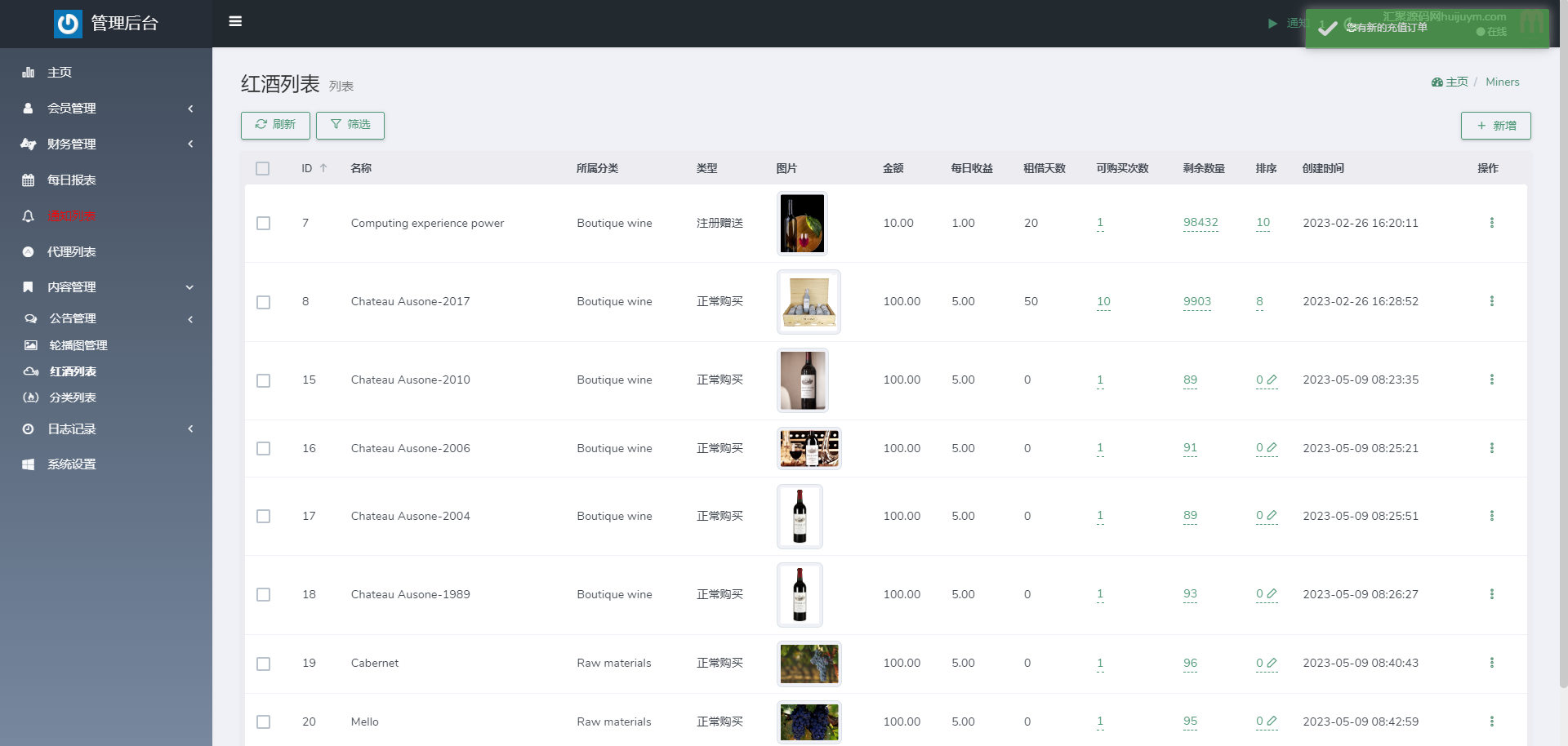Toggle the select-all checkbox in table header

point(262,168)
